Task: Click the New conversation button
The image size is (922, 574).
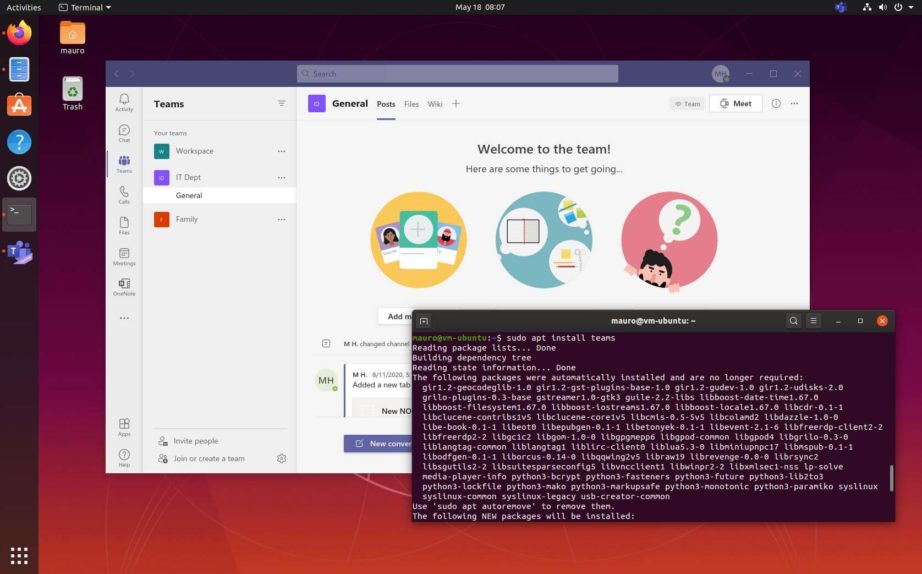Action: [378, 443]
